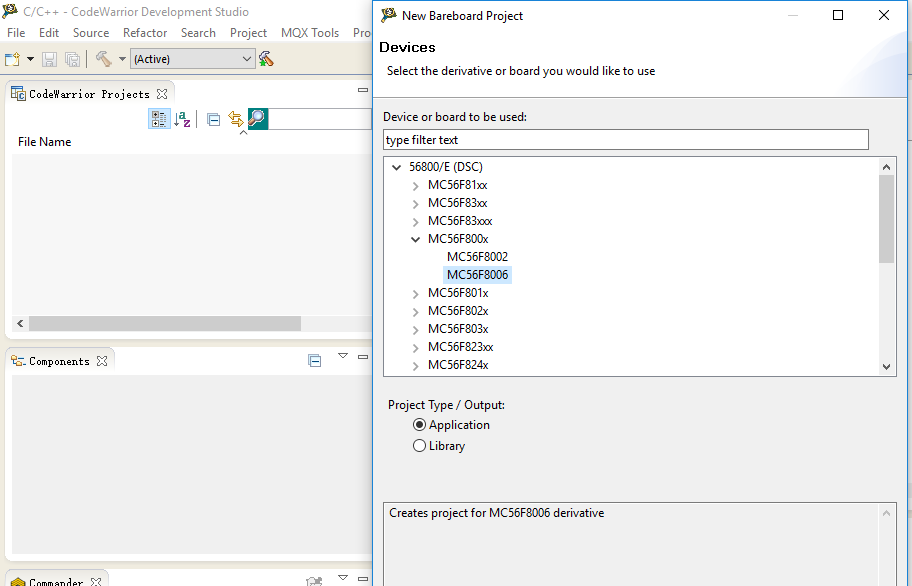The height and width of the screenshot is (586, 912).
Task: Click the Projects horizontal scrollbar thumb
Action: pos(165,323)
